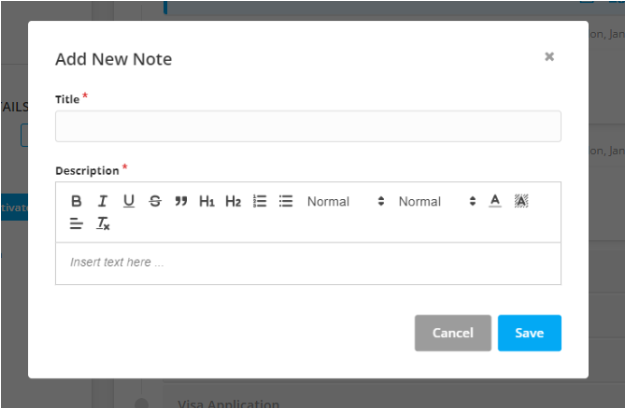Open the first Normal dropdown
This screenshot has height=408, width=626.
345,201
